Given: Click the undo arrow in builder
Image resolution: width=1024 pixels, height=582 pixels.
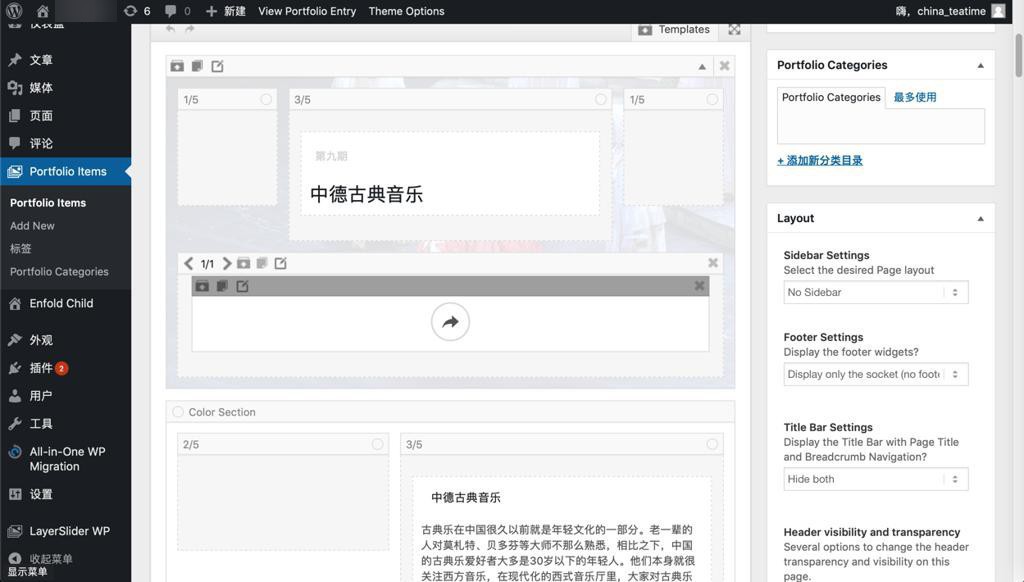Looking at the screenshot, I should (170, 29).
